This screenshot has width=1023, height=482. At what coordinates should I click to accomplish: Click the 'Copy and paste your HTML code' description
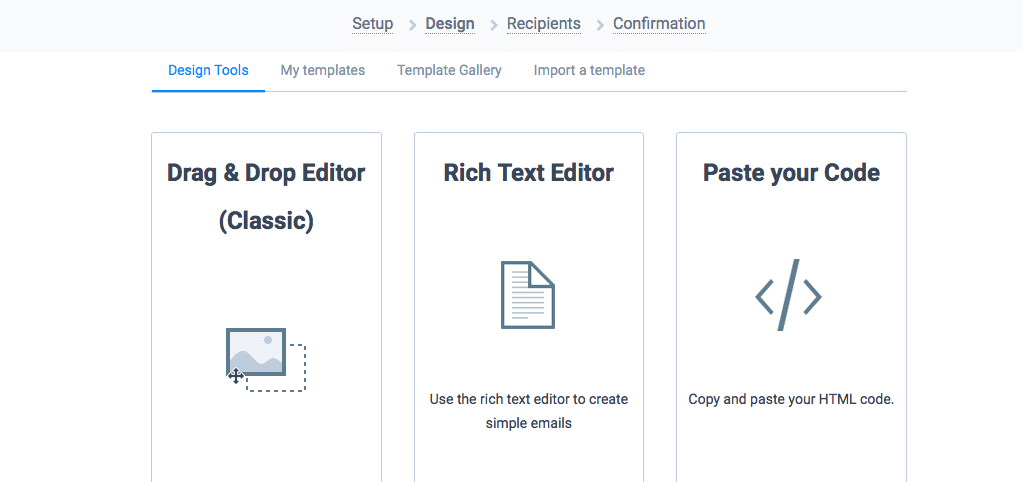coord(791,399)
